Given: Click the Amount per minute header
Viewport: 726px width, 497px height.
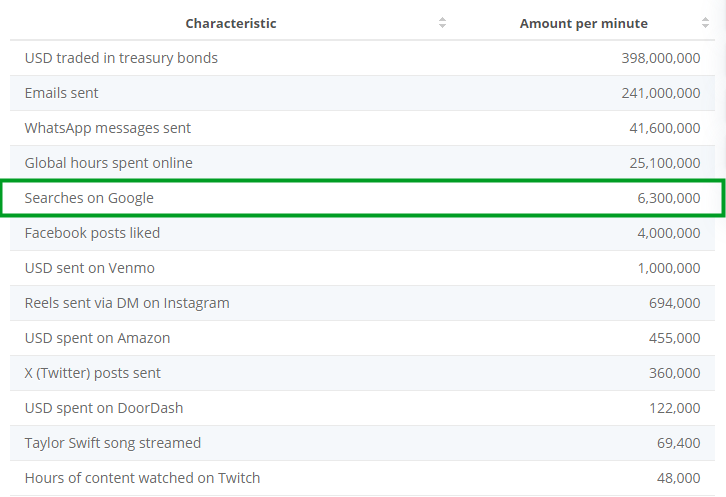Looking at the screenshot, I should point(583,23).
